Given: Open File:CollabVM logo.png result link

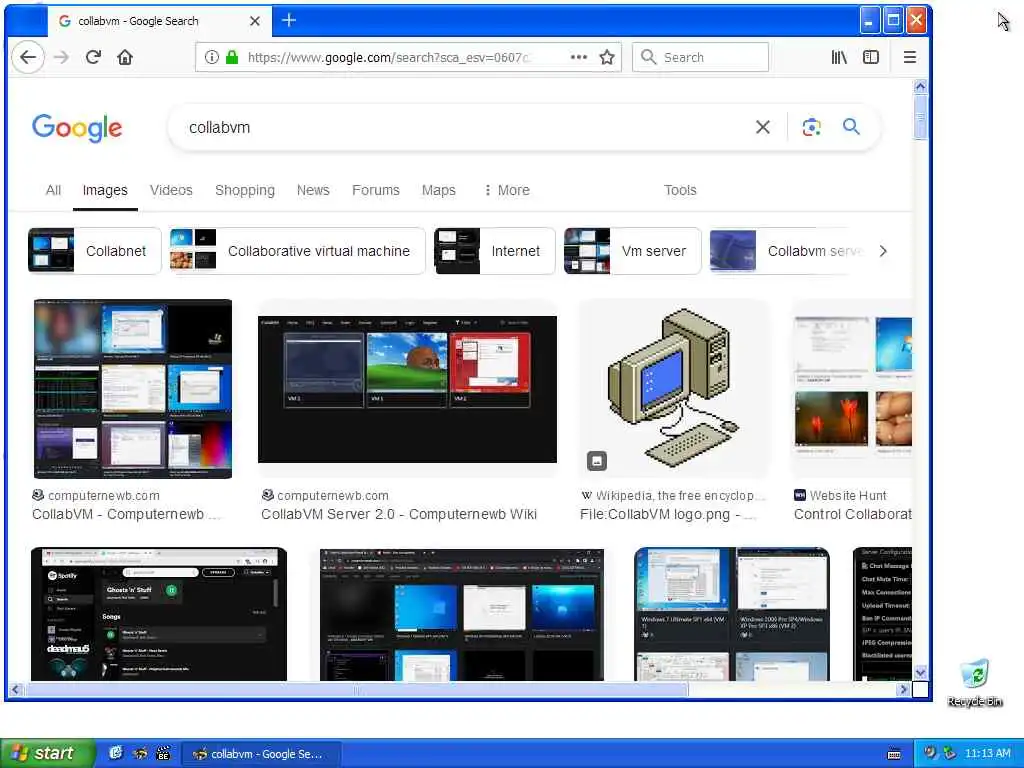Looking at the screenshot, I should pos(667,515).
